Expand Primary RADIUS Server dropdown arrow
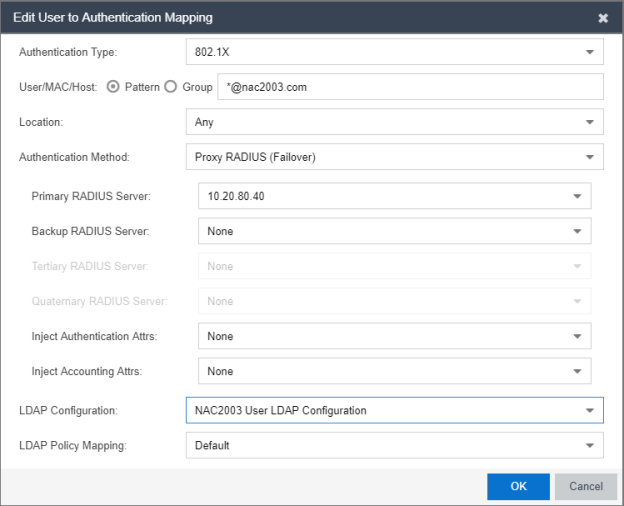The width and height of the screenshot is (624, 506). [577, 196]
